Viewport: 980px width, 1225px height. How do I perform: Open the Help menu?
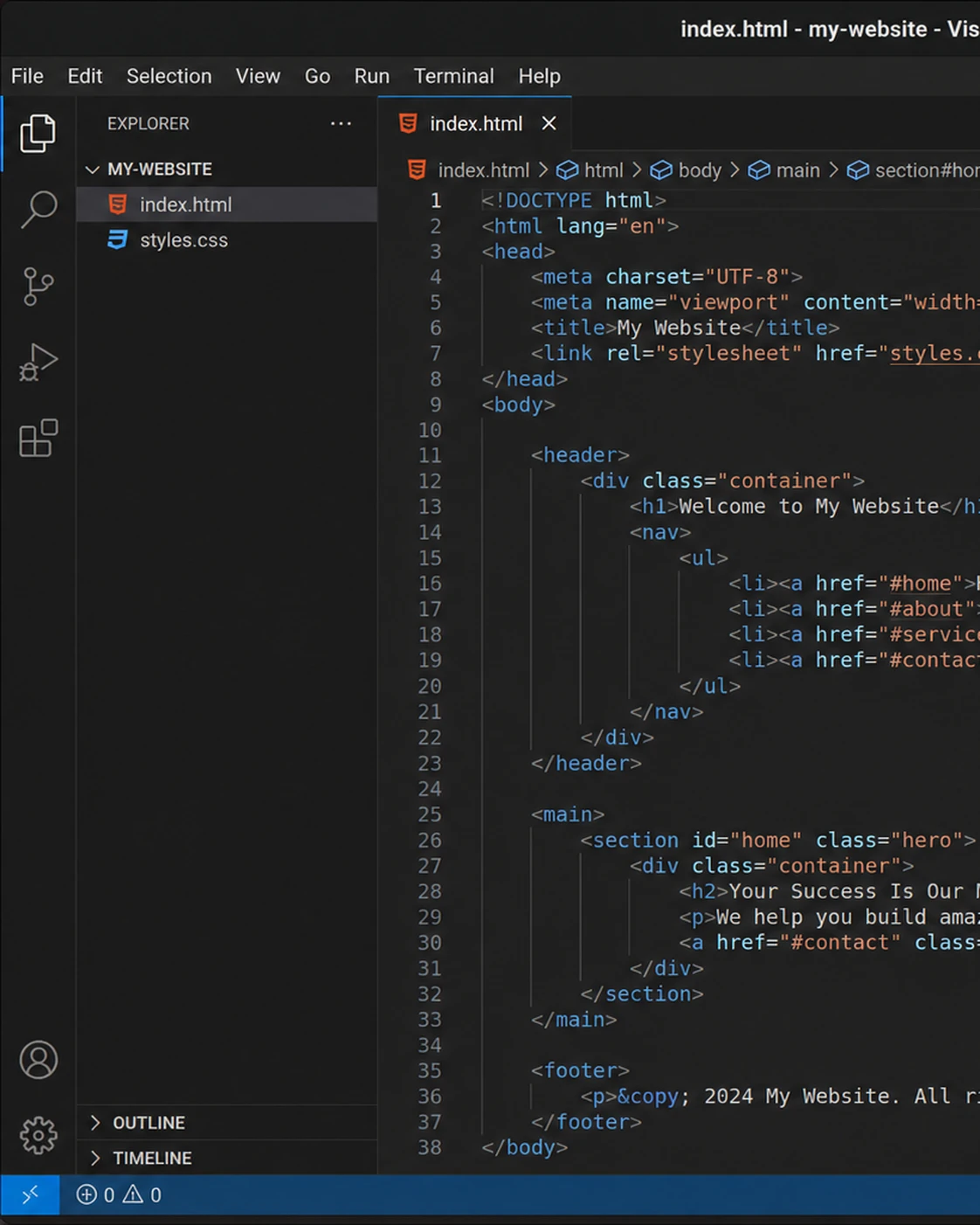[539, 76]
